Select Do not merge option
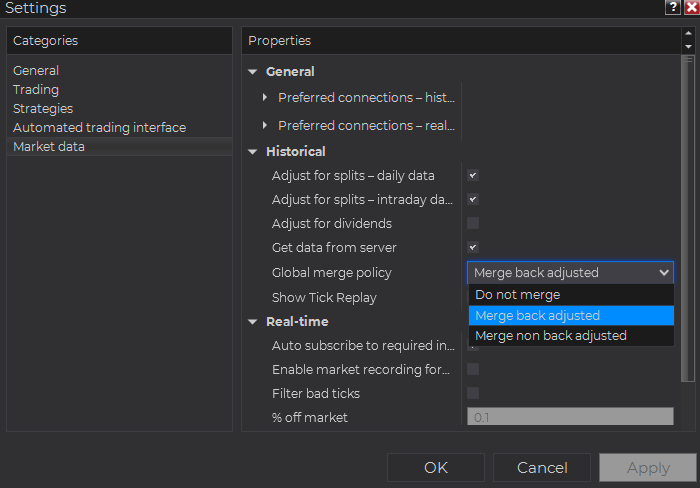The height and width of the screenshot is (488, 700). pyautogui.click(x=570, y=295)
